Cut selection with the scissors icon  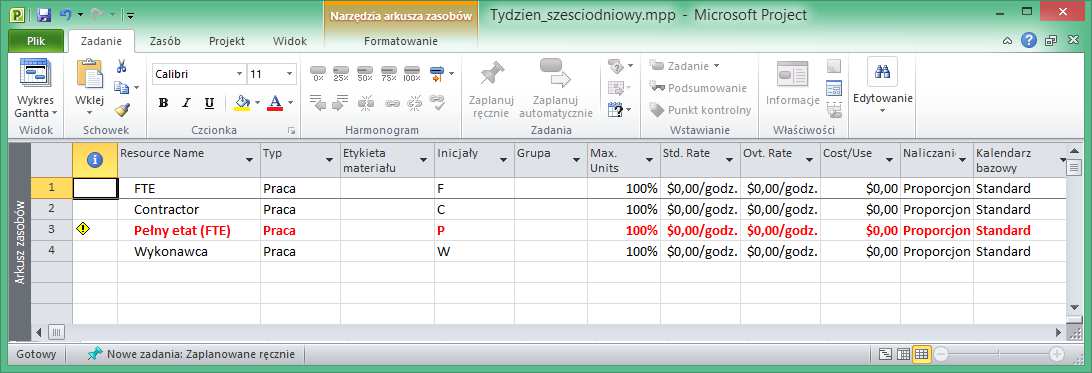(121, 66)
